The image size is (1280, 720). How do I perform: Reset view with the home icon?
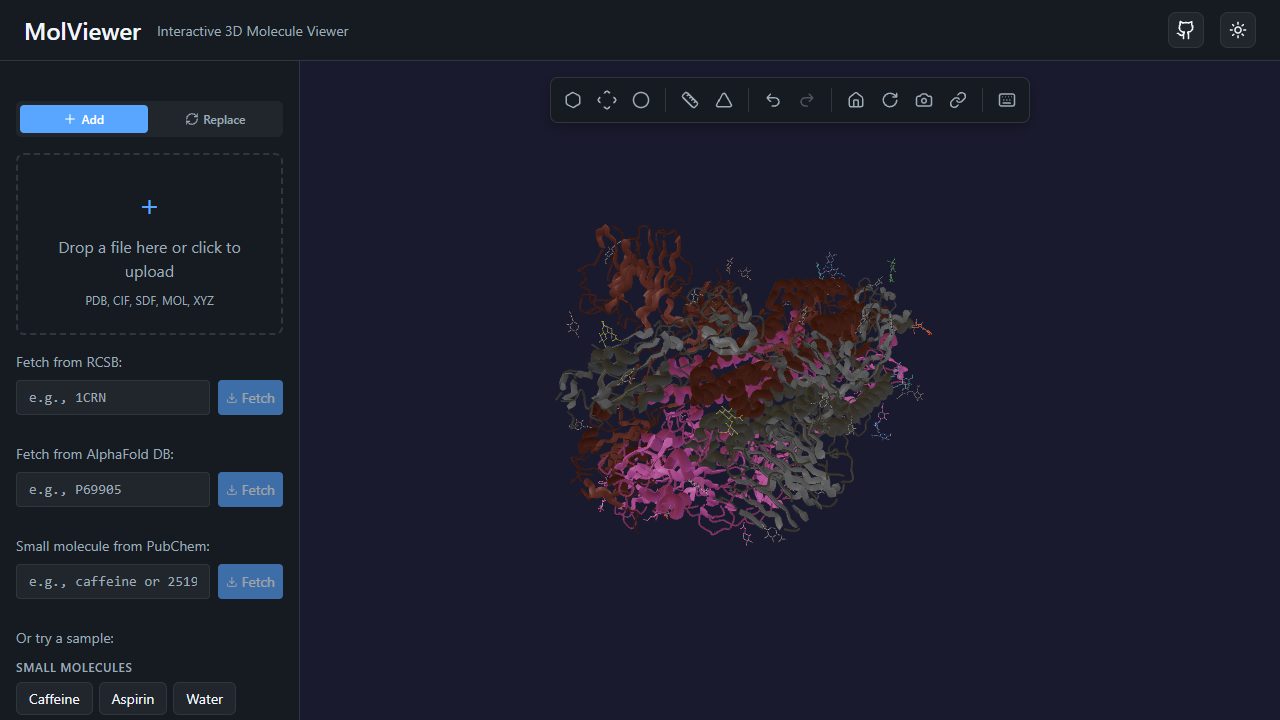[x=856, y=100]
